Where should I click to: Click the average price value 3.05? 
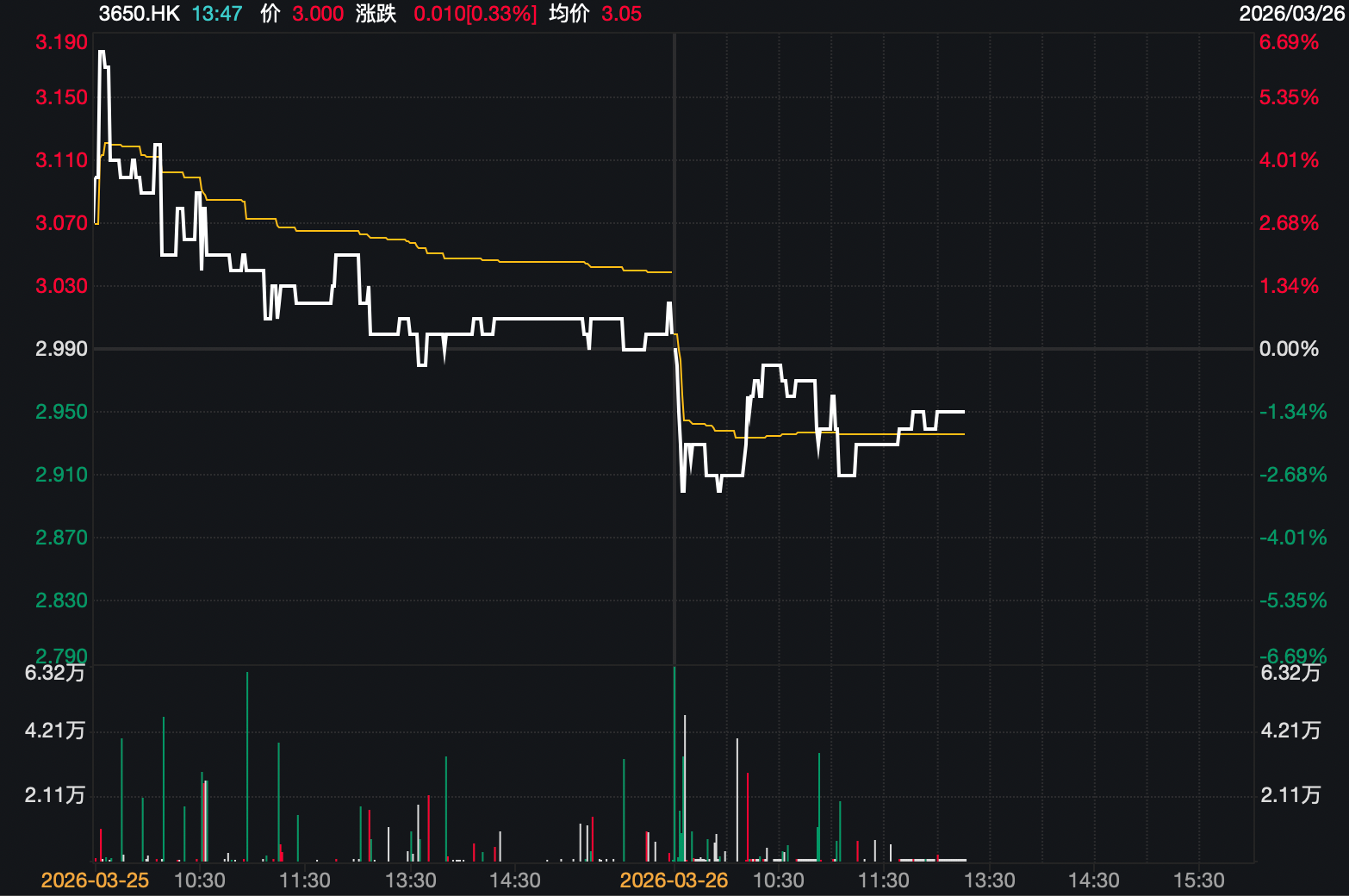[621, 14]
